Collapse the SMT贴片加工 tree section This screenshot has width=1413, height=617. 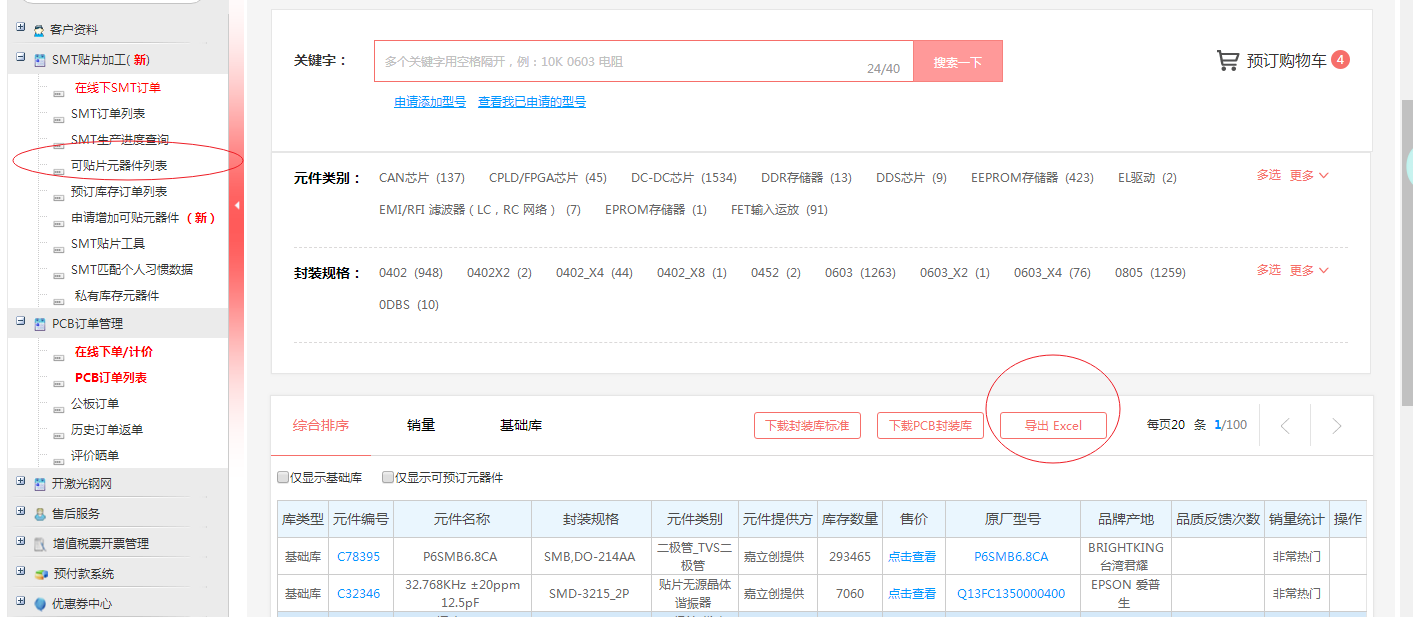click(x=21, y=59)
